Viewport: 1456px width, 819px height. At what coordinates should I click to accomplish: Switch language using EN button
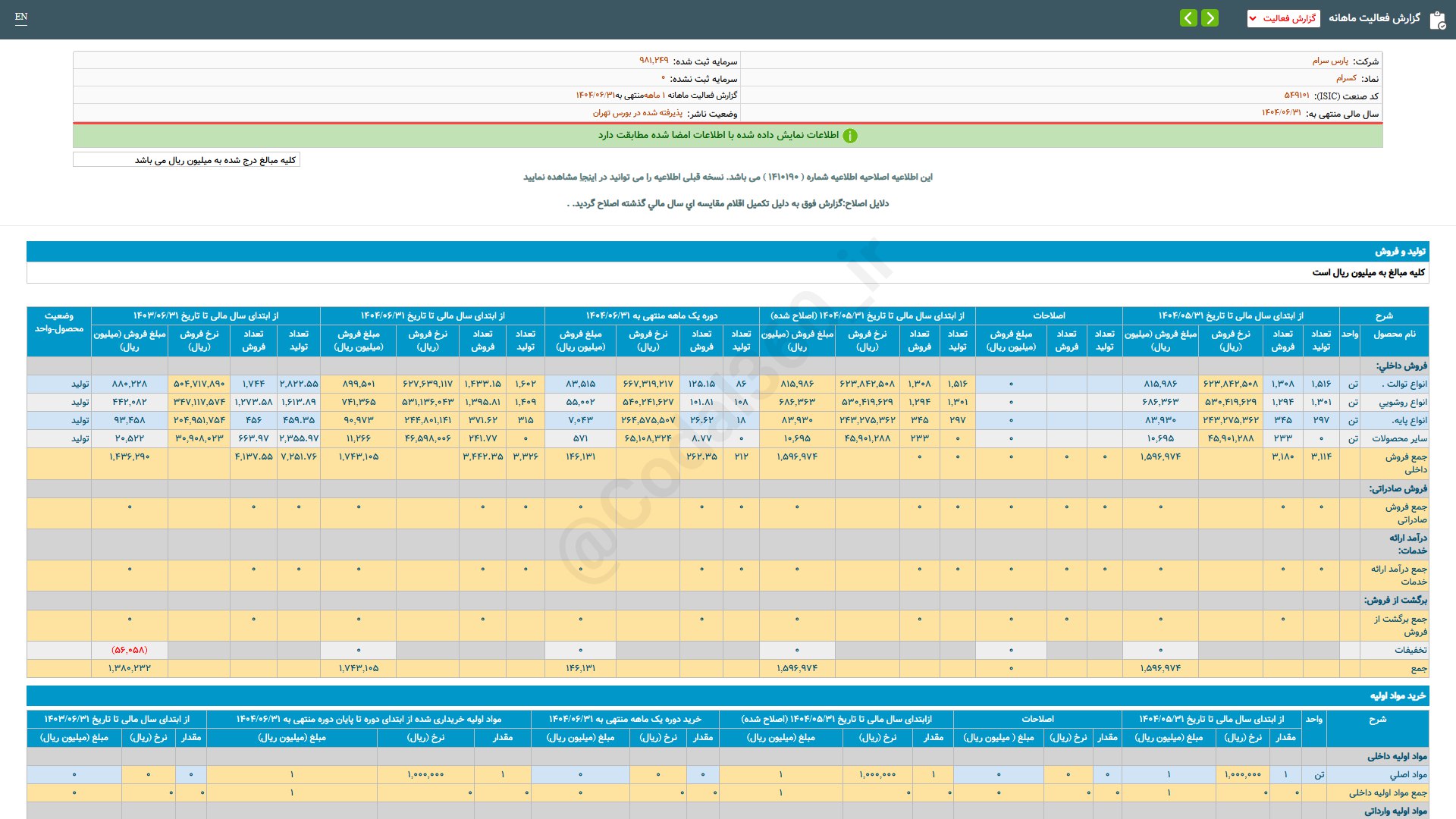pyautogui.click(x=21, y=17)
